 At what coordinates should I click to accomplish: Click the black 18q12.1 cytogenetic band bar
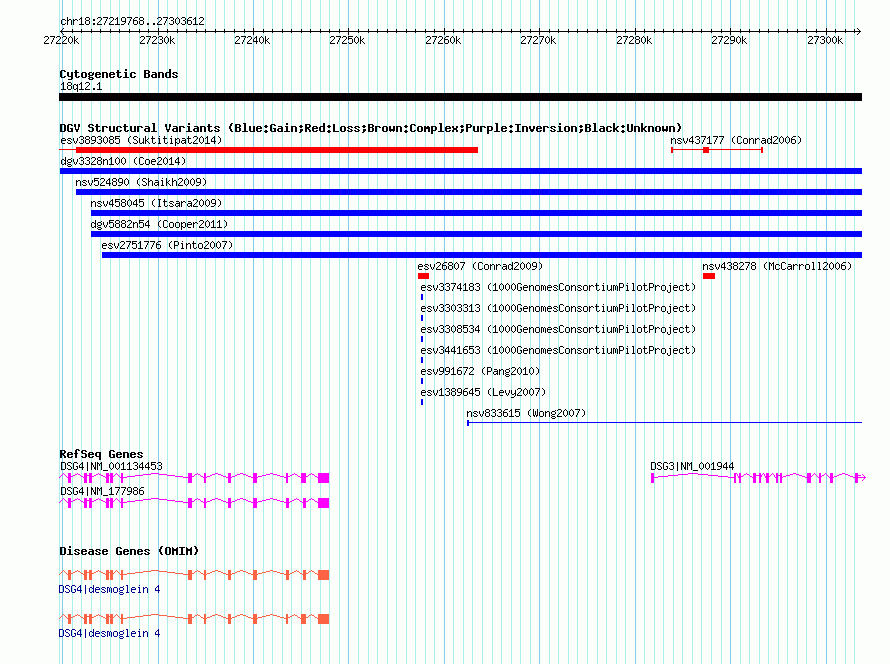(460, 97)
